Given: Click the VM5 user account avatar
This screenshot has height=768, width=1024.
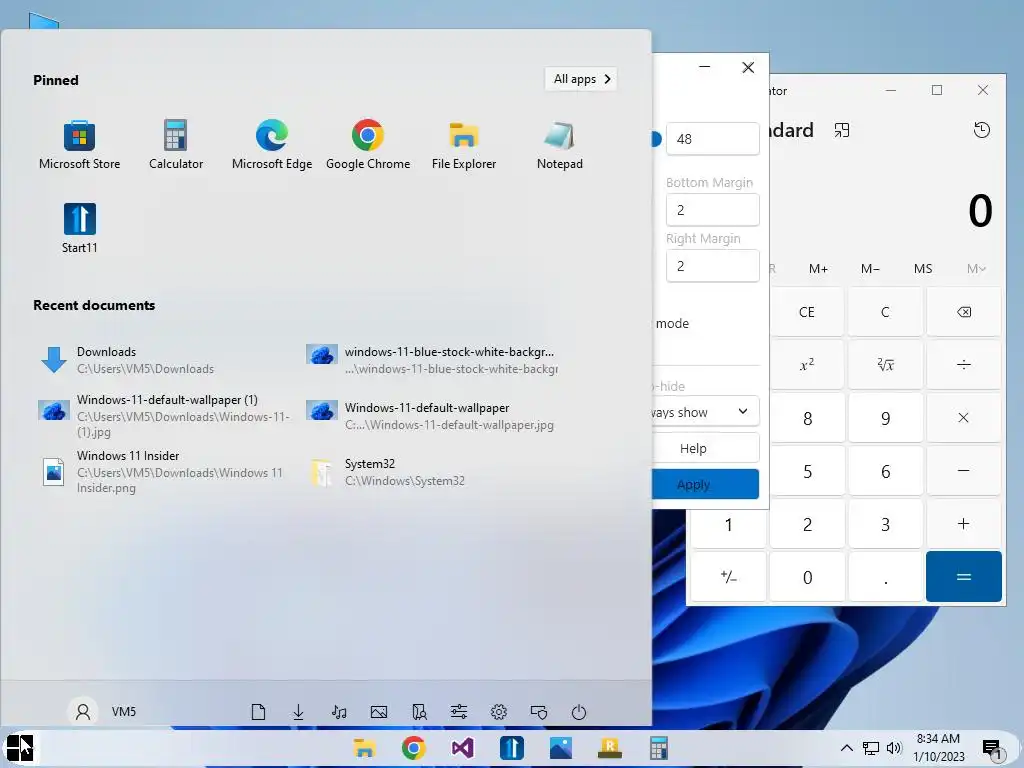Looking at the screenshot, I should tap(83, 711).
